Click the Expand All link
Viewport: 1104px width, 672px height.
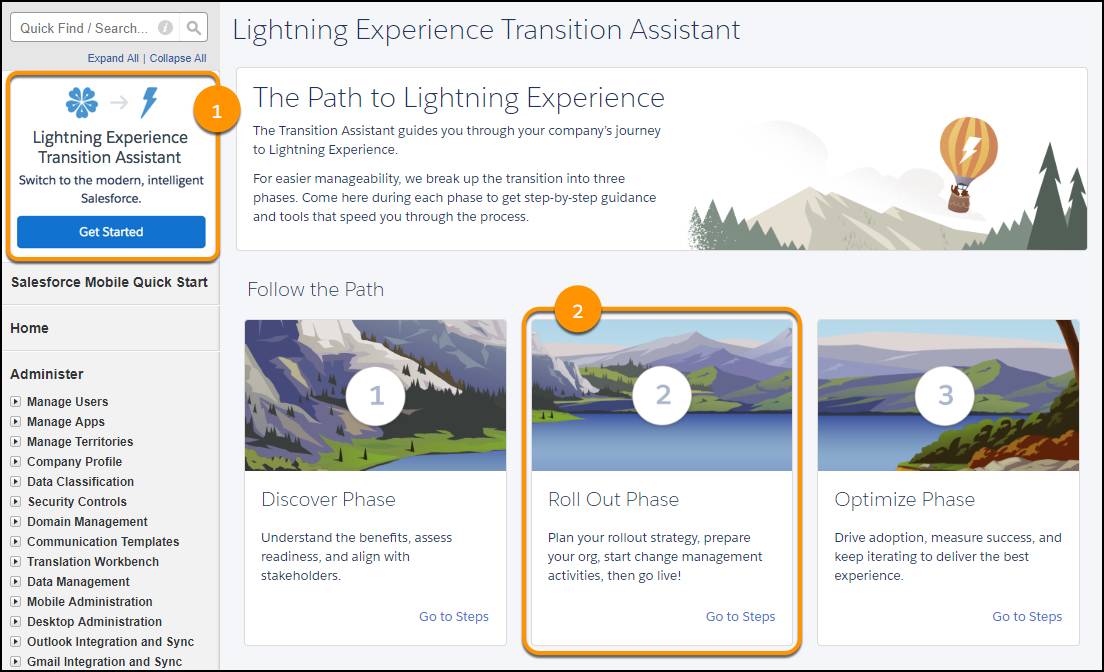point(113,58)
